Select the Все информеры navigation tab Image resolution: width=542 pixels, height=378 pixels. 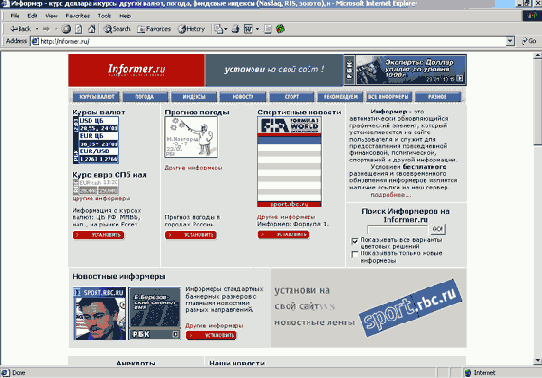389,97
